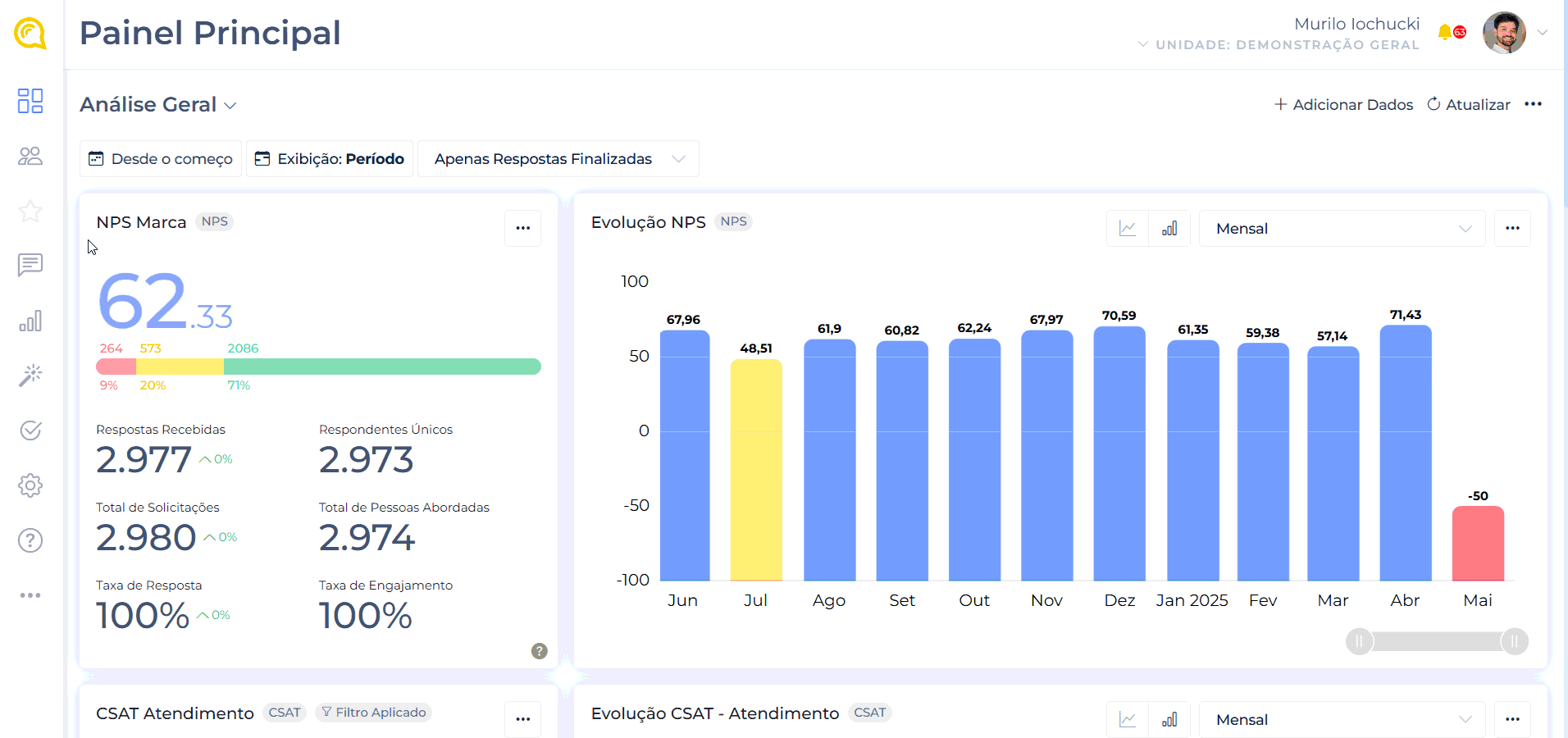Click the star favorites sidebar icon
The width and height of the screenshot is (1568, 738).
click(x=30, y=211)
